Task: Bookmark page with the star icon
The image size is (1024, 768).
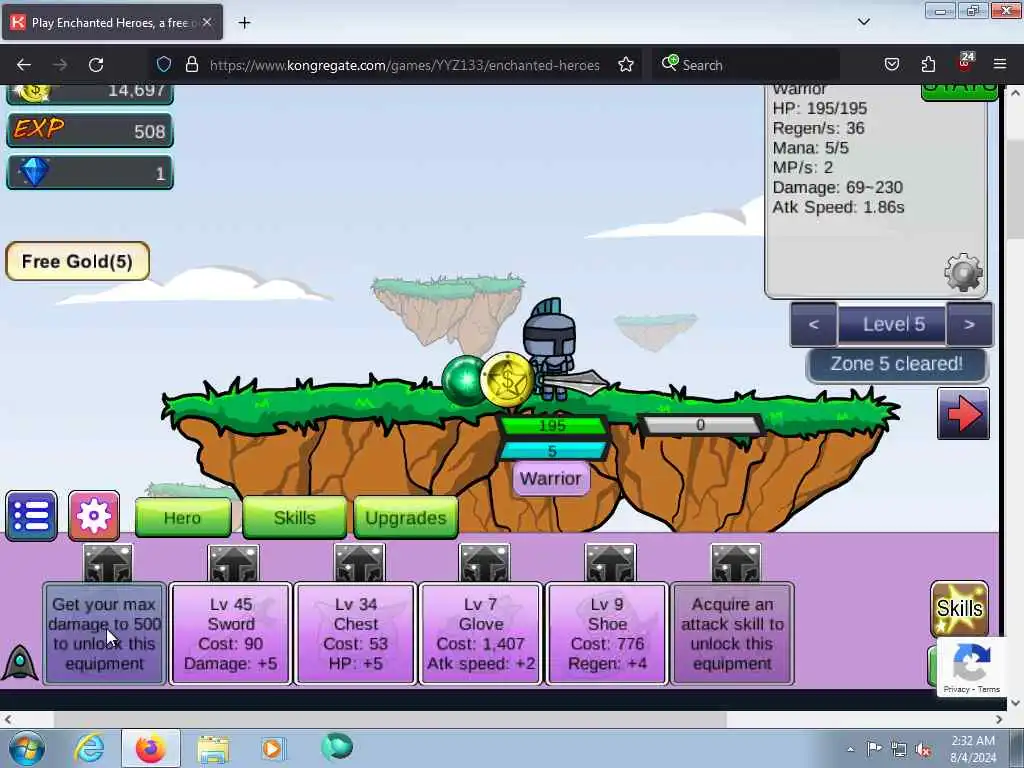Action: pos(626,64)
